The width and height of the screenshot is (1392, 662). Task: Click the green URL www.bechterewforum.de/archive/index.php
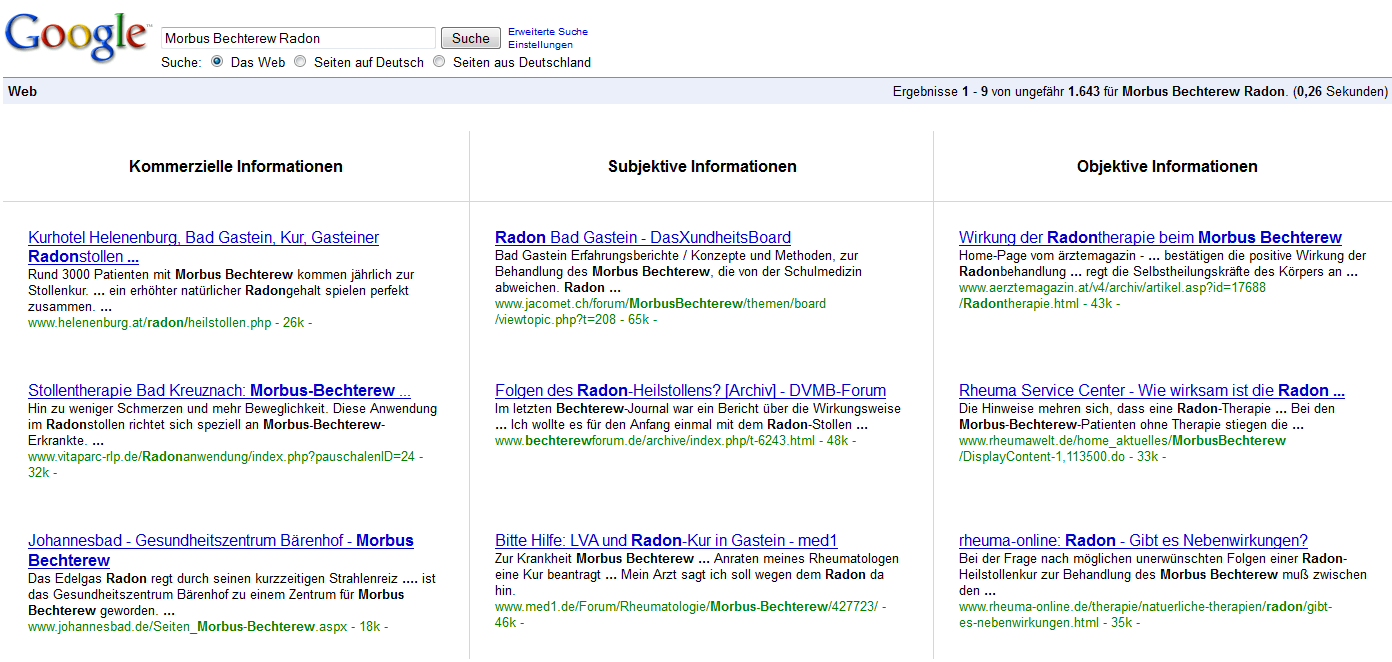pos(655,440)
